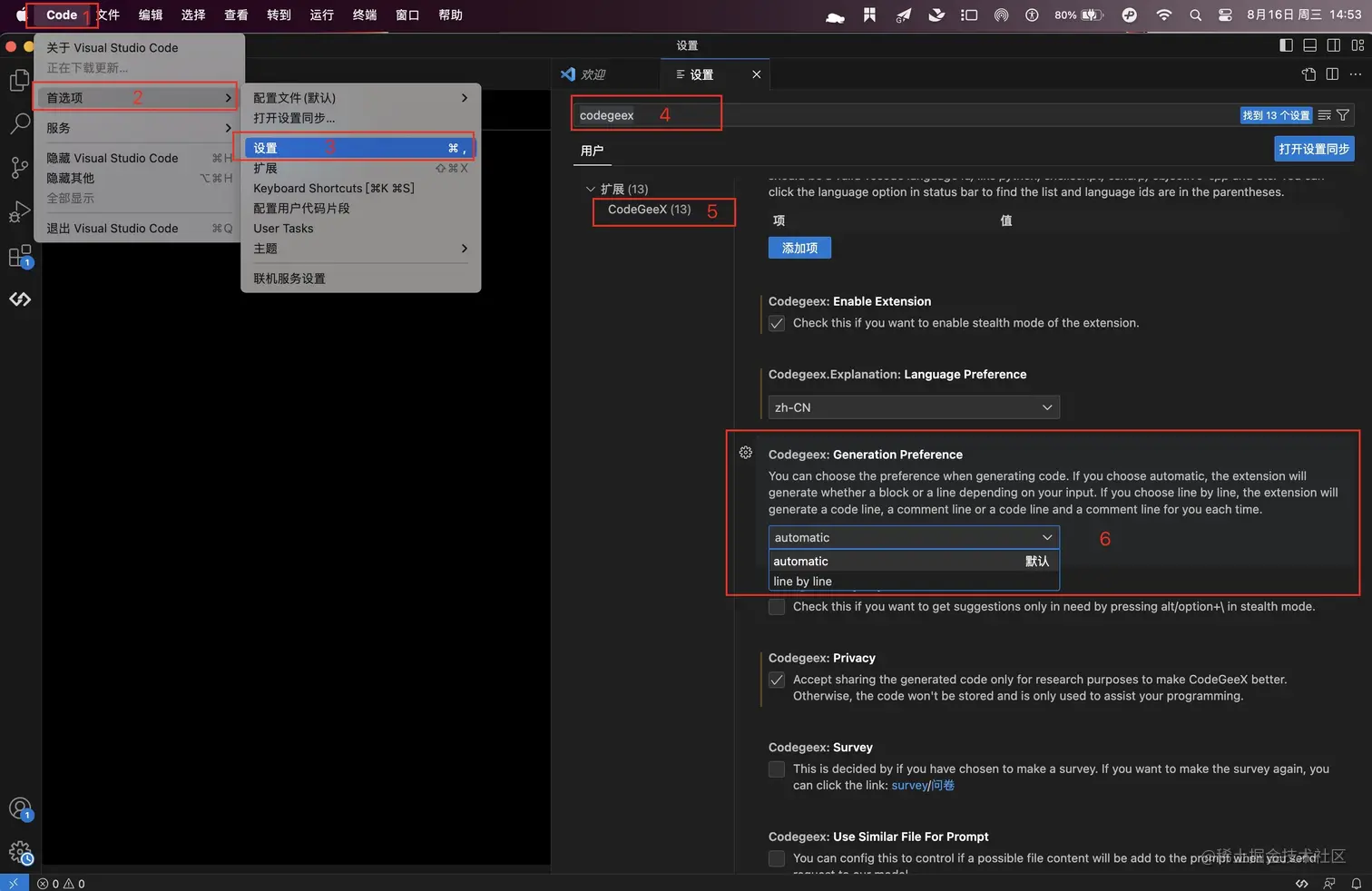Image resolution: width=1372 pixels, height=891 pixels.
Task: Open the Search view in activity bar
Action: point(19,124)
